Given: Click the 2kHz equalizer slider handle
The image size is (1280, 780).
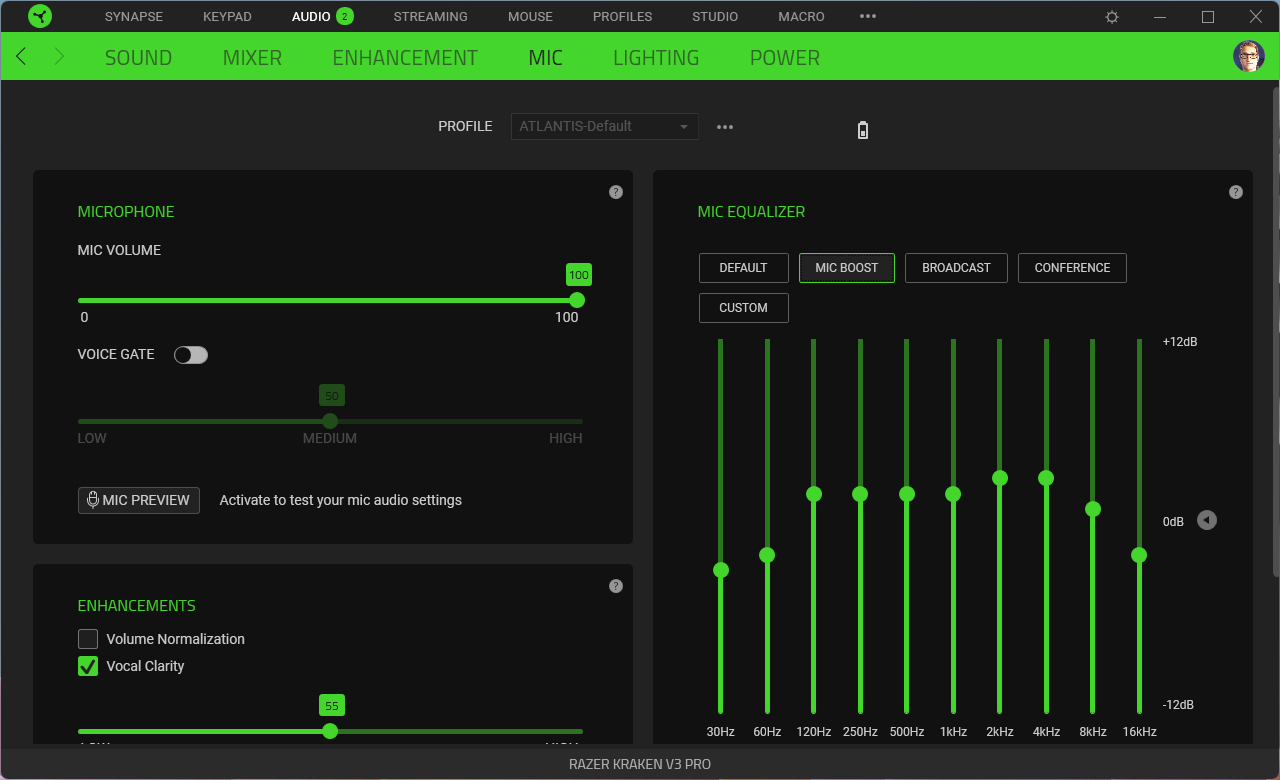Looking at the screenshot, I should (x=999, y=478).
